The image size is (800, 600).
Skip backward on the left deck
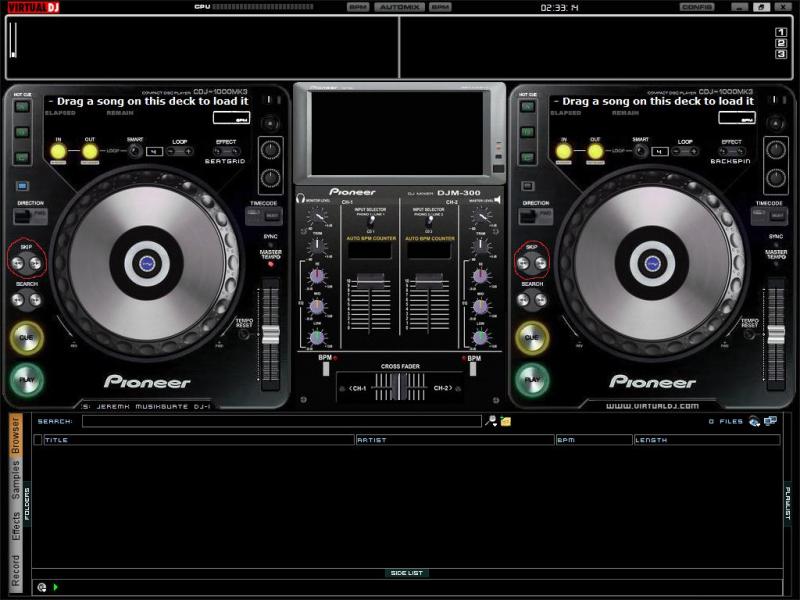click(x=18, y=263)
